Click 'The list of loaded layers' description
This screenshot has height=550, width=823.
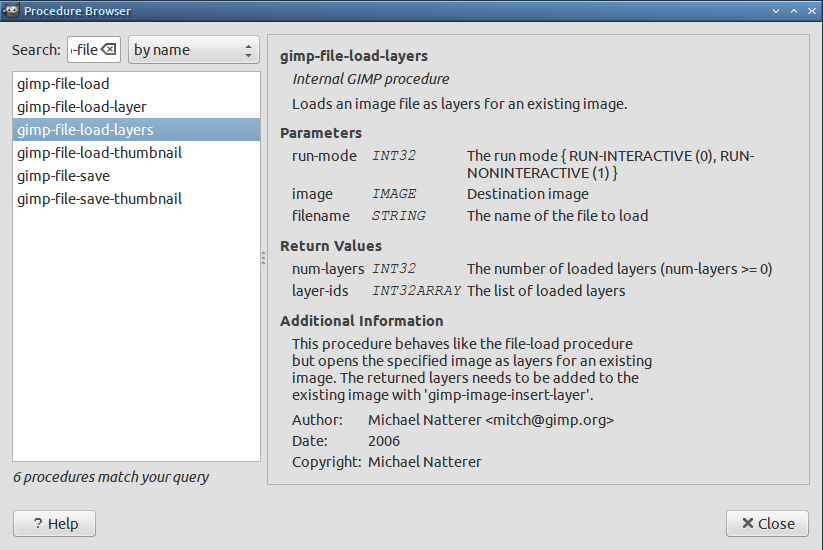tap(546, 291)
